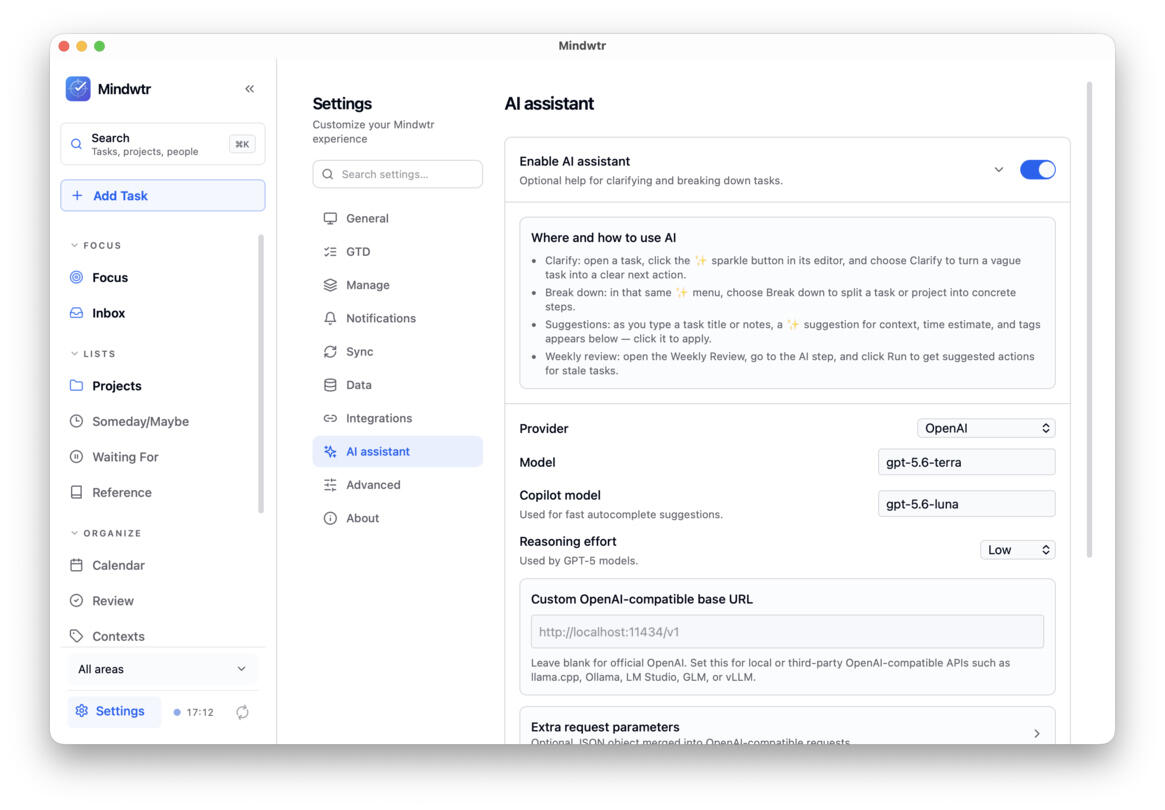Collapse the AI assistant section chevron
The height and width of the screenshot is (810, 1165).
click(999, 169)
